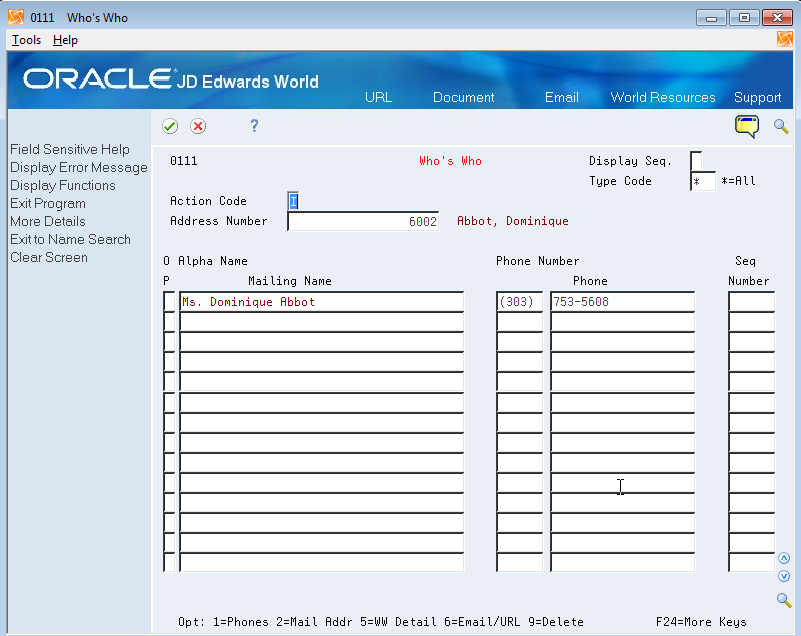
Task: Open the Document banner link
Action: (x=463, y=97)
